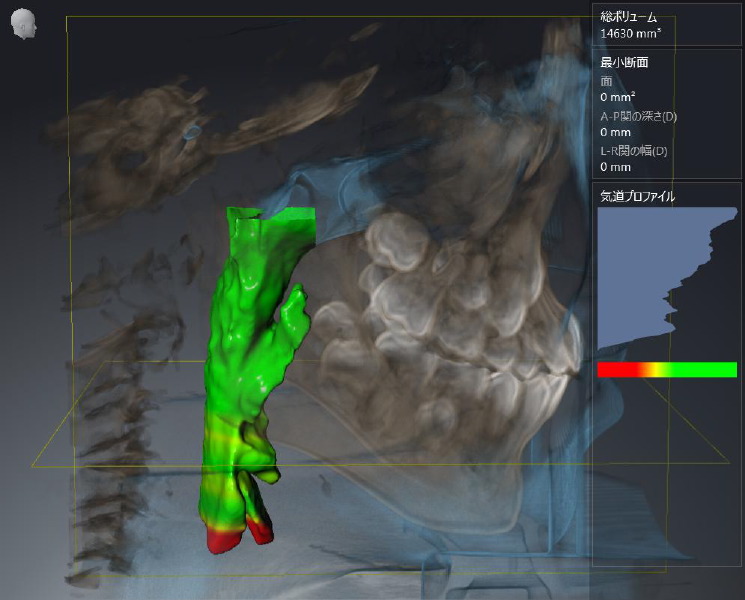
Task: Click the yellow transition on the color scale
Action: pos(652,369)
